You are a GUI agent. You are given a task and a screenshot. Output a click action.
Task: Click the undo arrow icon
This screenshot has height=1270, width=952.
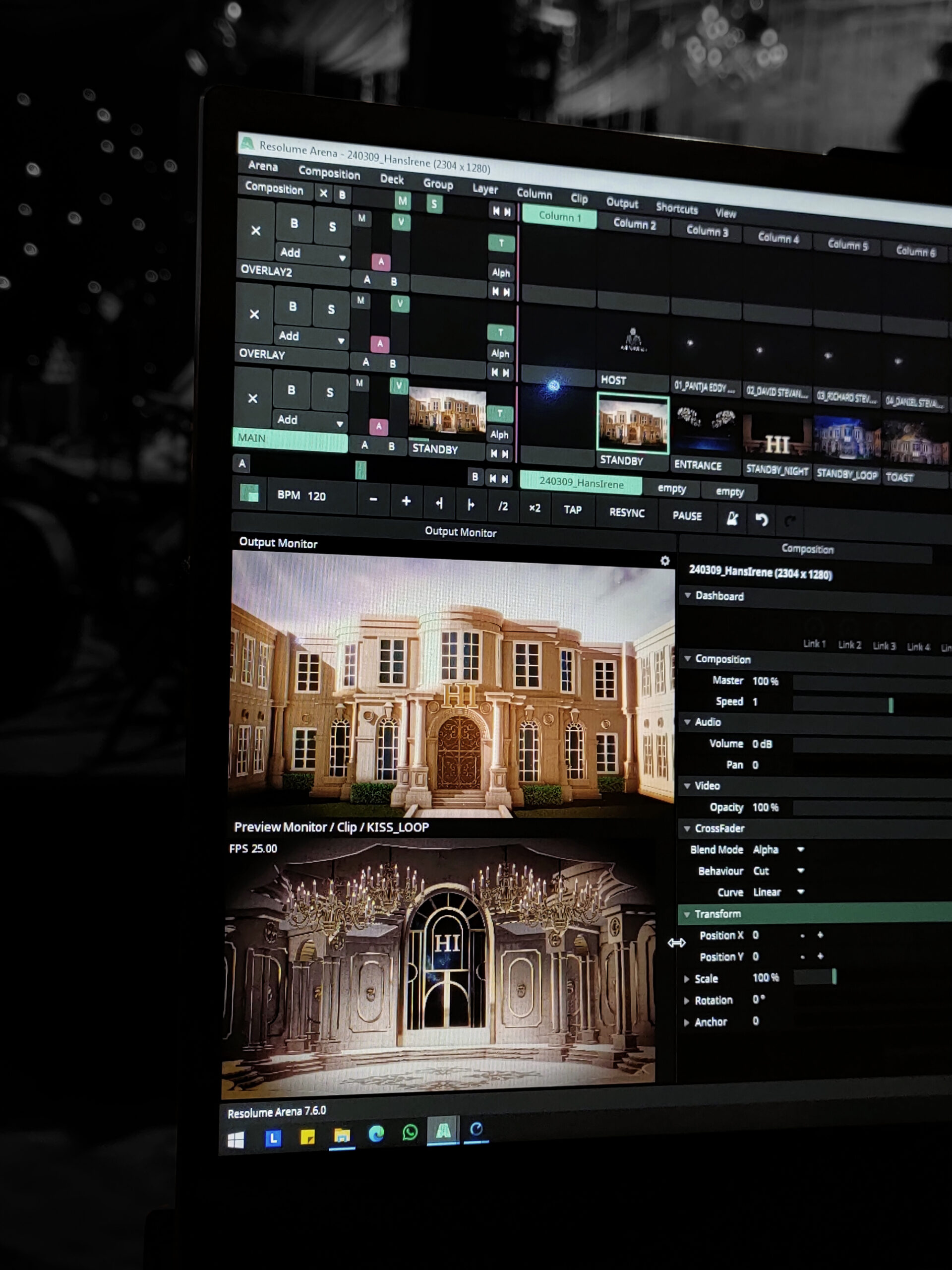click(x=762, y=519)
